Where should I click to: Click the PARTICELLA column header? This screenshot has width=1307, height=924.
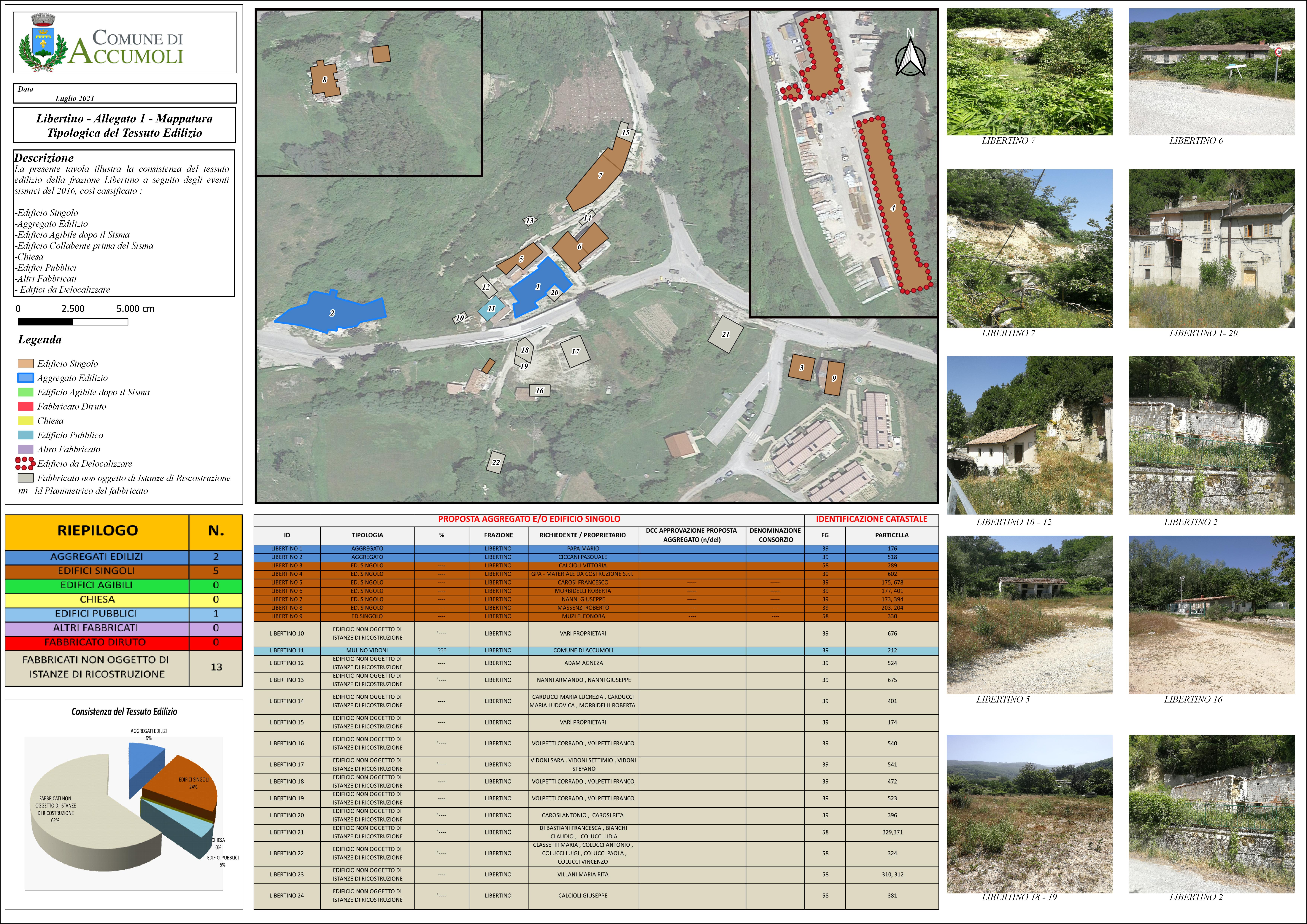pos(892,535)
